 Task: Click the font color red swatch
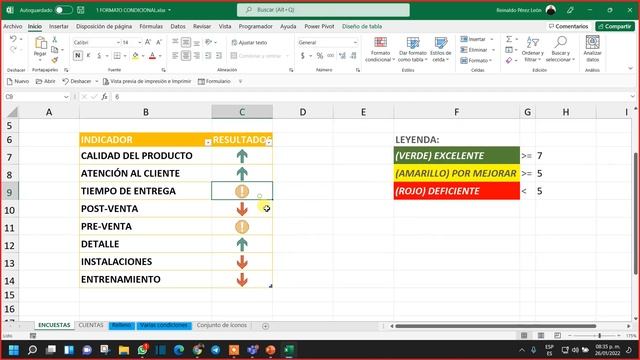click(x=152, y=56)
